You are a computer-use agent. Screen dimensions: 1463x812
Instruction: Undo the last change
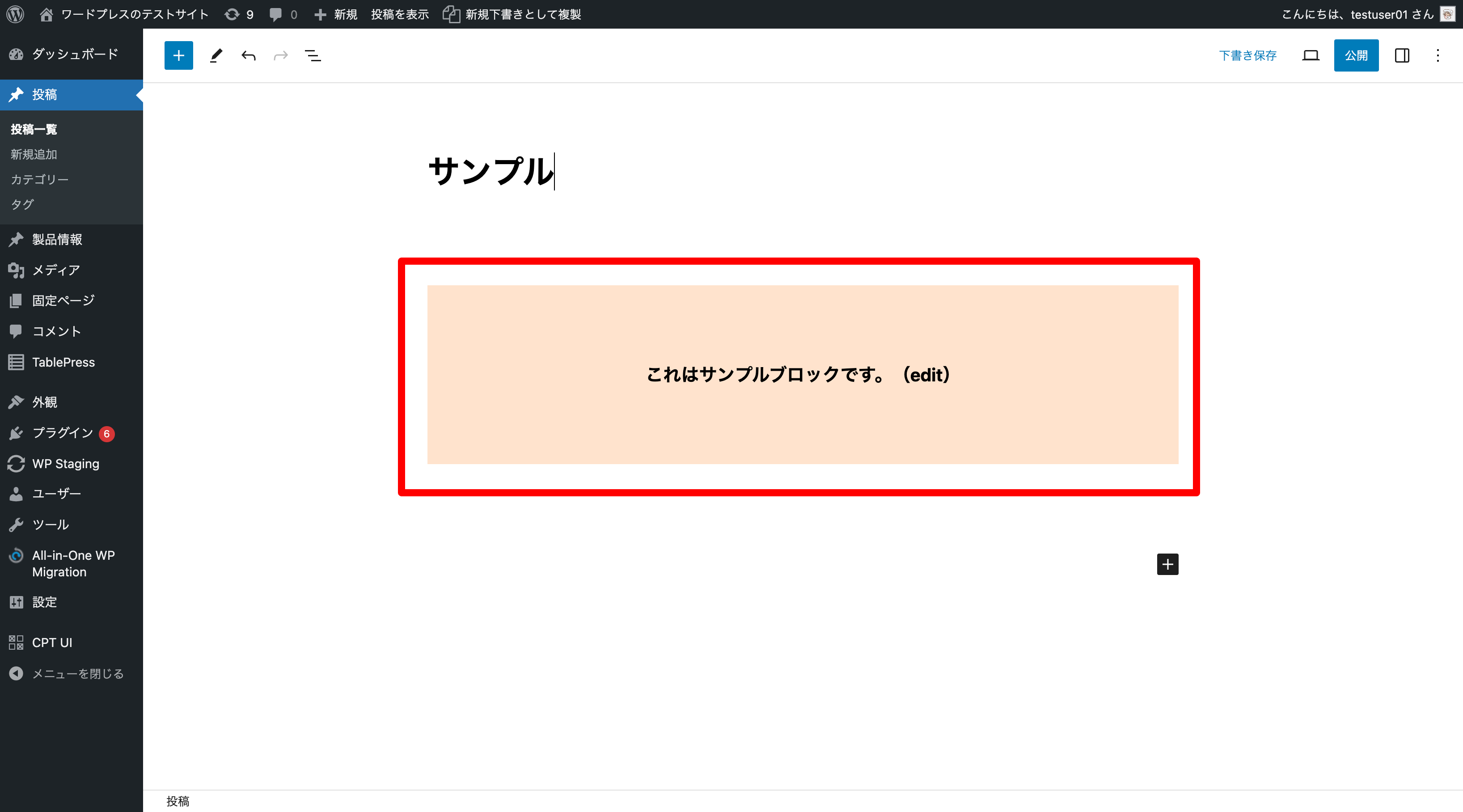(248, 55)
